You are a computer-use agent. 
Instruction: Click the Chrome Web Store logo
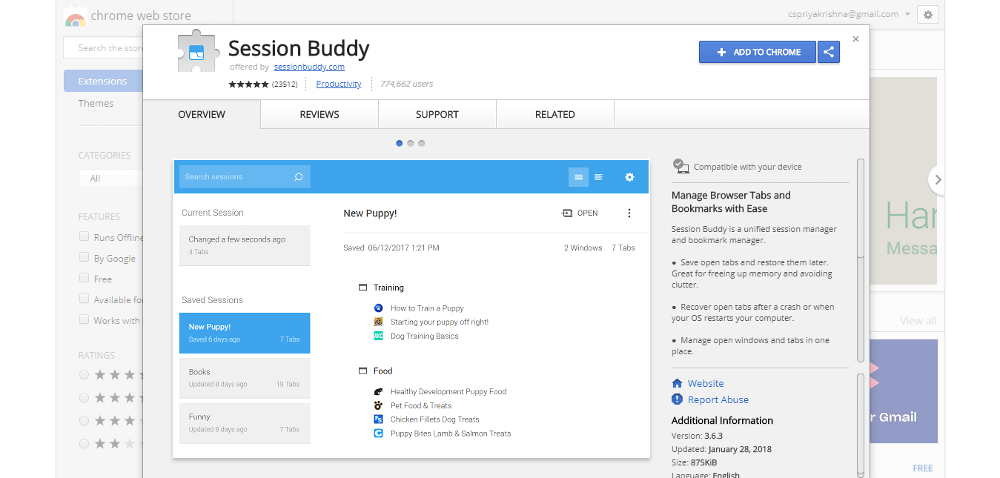tap(75, 16)
